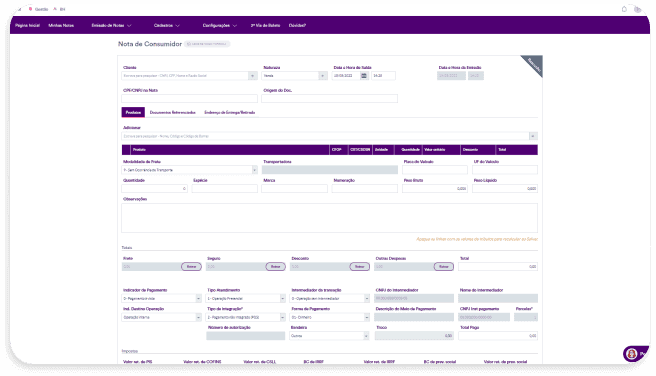Click the Total Pago field
This screenshot has width=656, height=376.
pos(498,336)
